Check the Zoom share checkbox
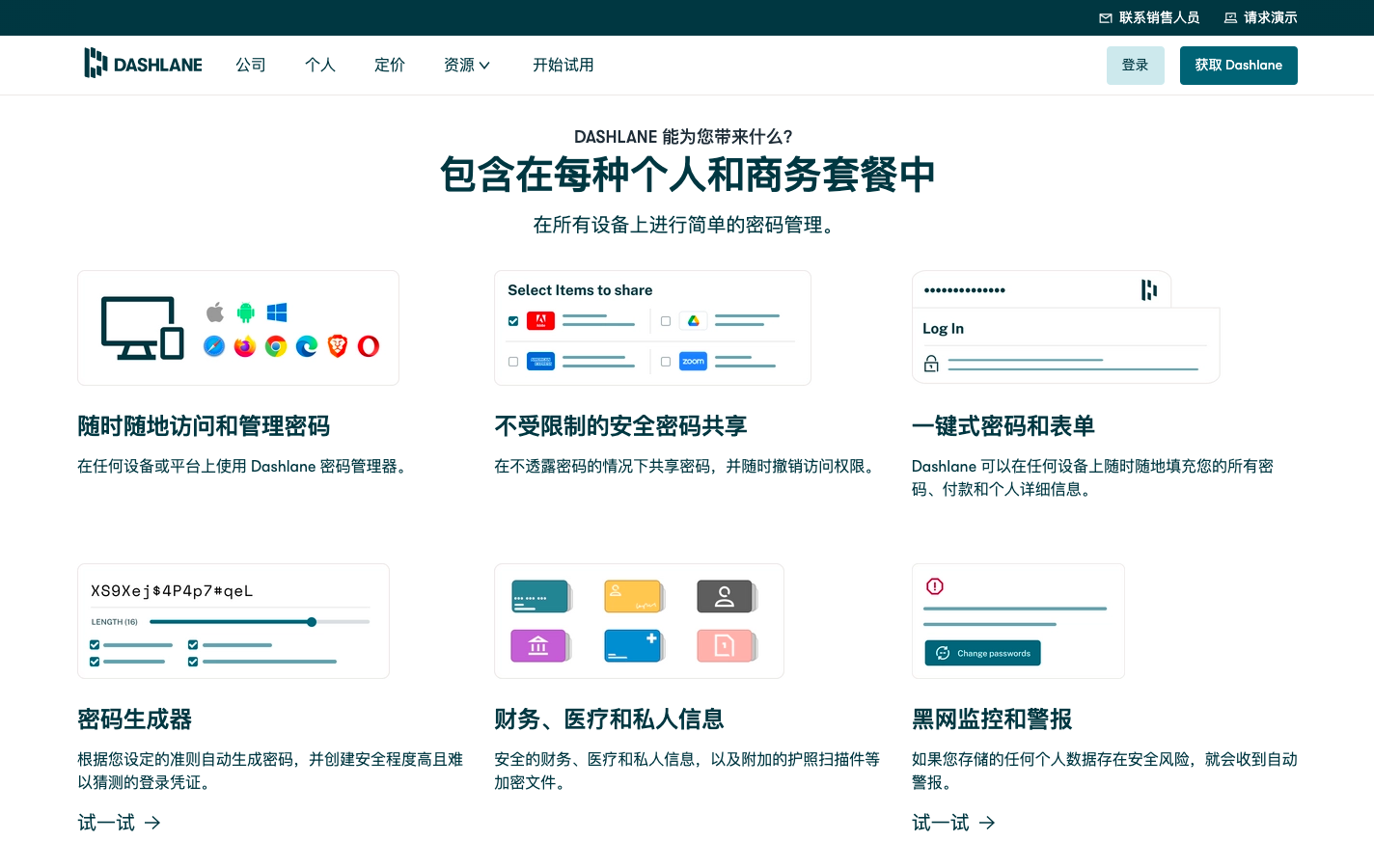Viewport: 1374px width, 868px height. click(666, 361)
